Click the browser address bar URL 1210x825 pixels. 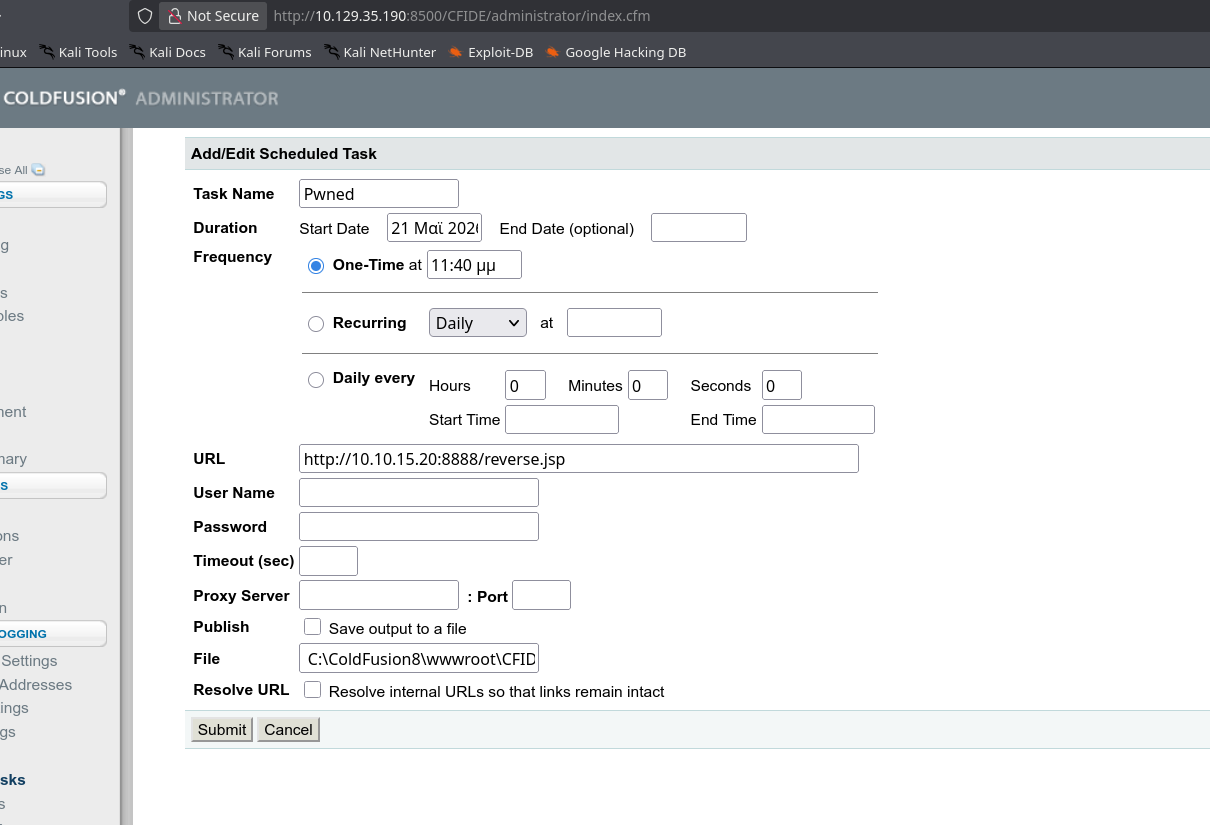point(461,16)
